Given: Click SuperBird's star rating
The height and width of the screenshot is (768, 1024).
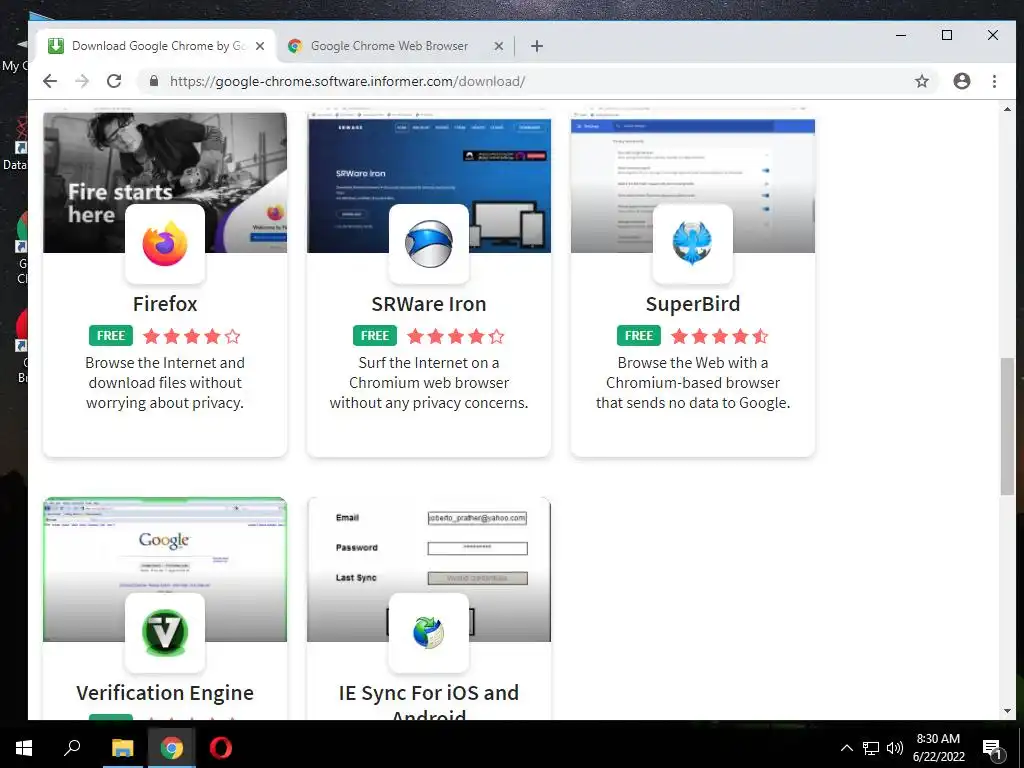Looking at the screenshot, I should [x=720, y=336].
